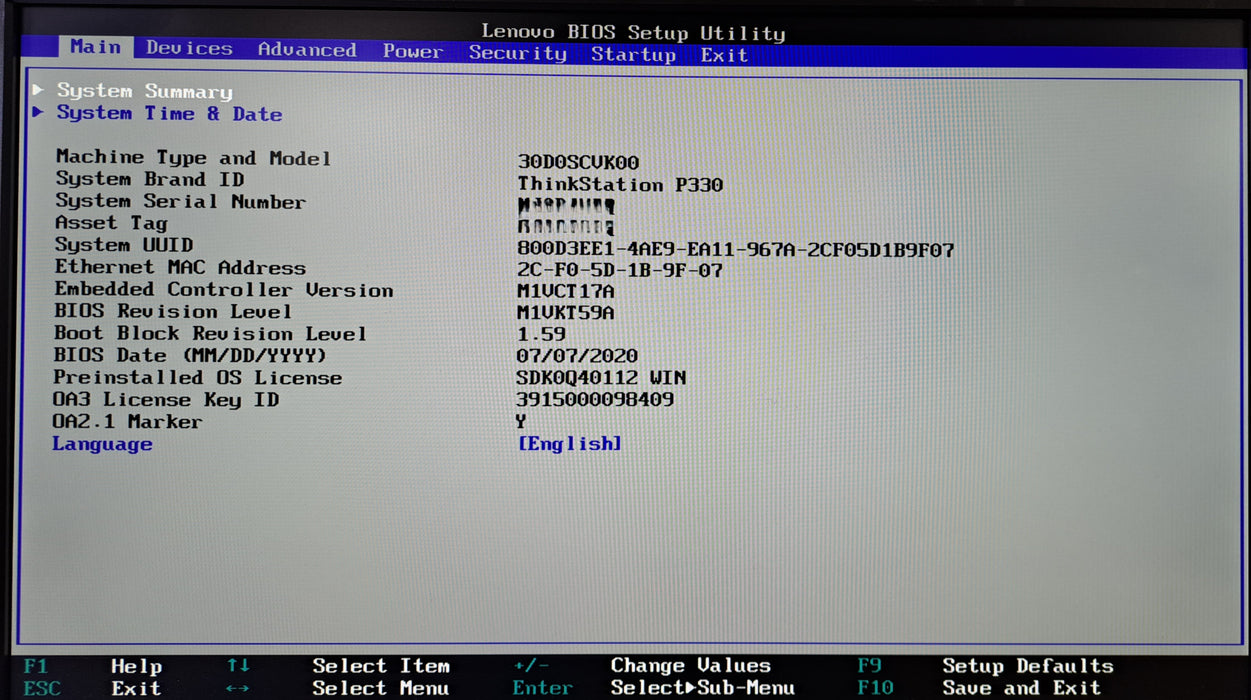
Task: Click the F1 Help hint
Action: coord(93,666)
